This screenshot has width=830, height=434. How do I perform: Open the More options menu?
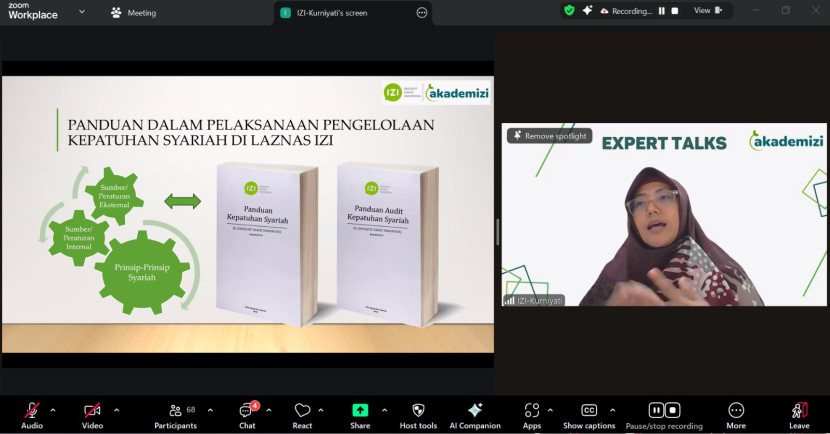[736, 411]
